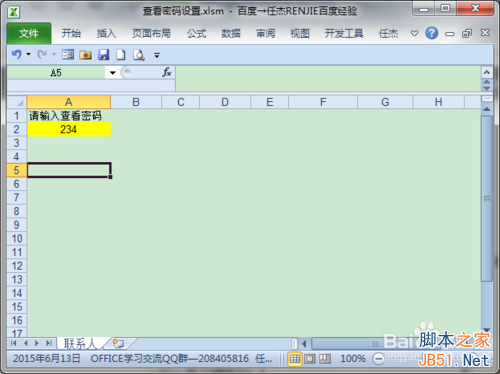The image size is (500, 374).
Task: Create a new blank workbook icon
Action: pyautogui.click(x=121, y=54)
